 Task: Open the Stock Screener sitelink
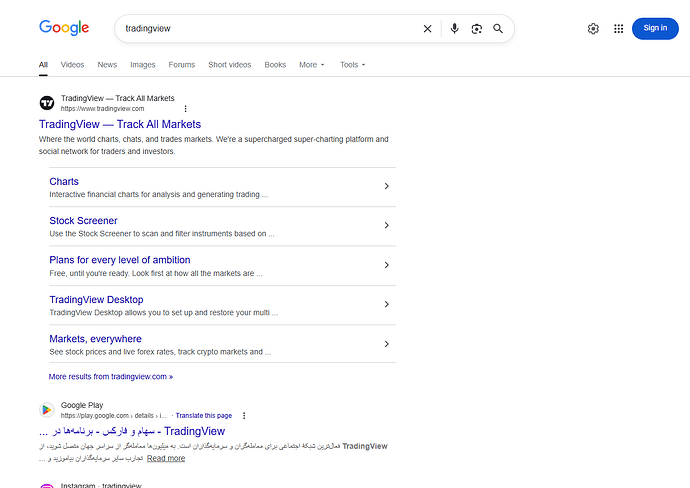83,220
